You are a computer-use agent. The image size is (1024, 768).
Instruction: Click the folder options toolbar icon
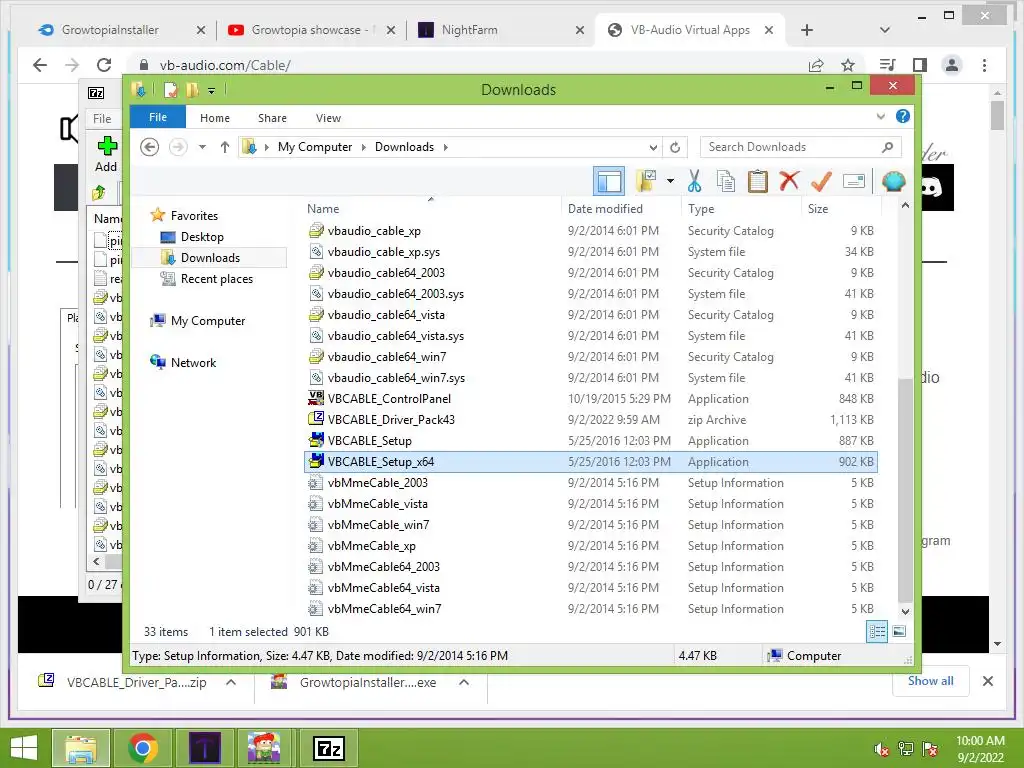pyautogui.click(x=646, y=181)
